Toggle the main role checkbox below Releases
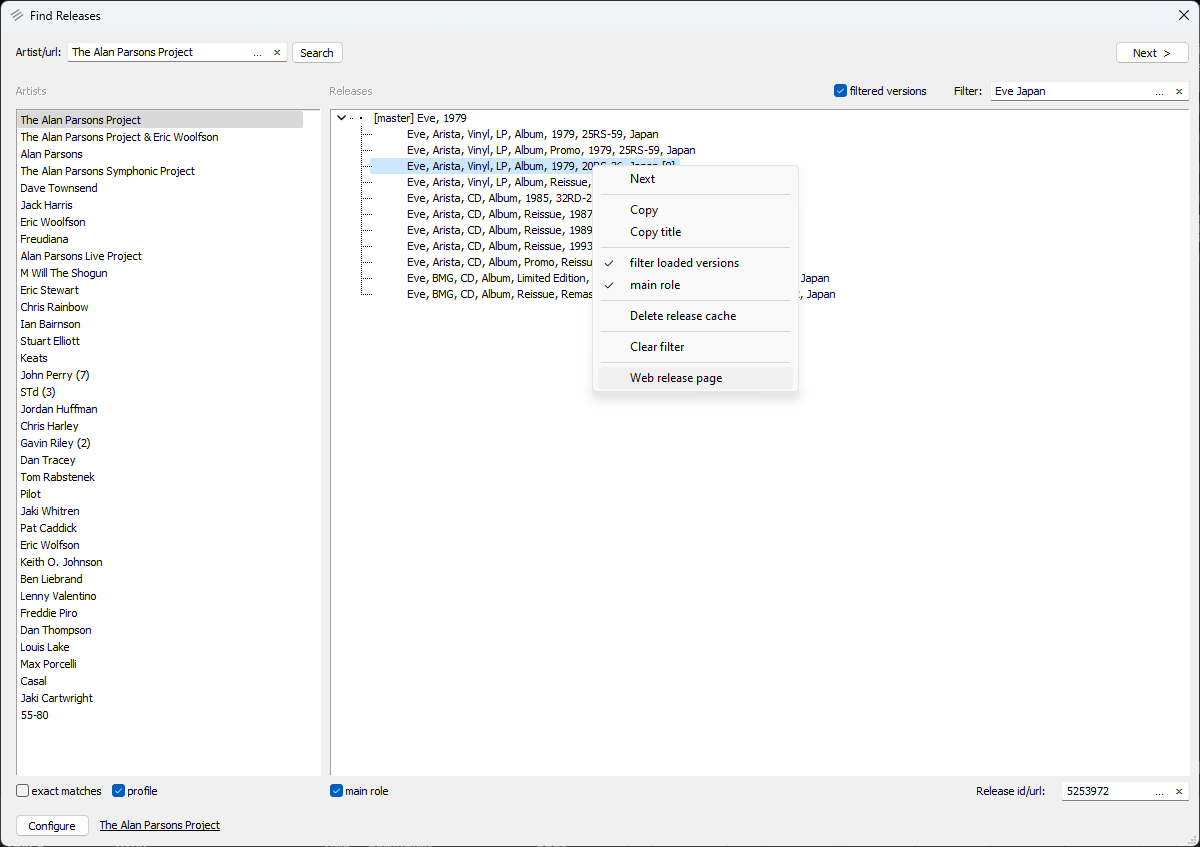This screenshot has height=847, width=1200. 336,791
